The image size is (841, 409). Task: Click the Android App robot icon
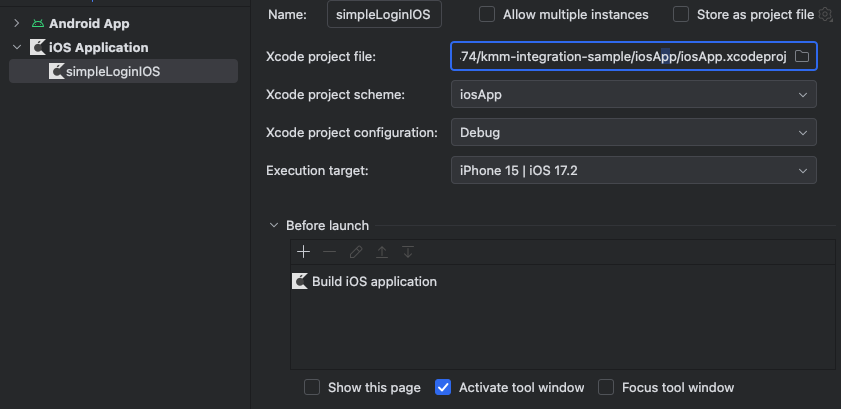(x=38, y=24)
